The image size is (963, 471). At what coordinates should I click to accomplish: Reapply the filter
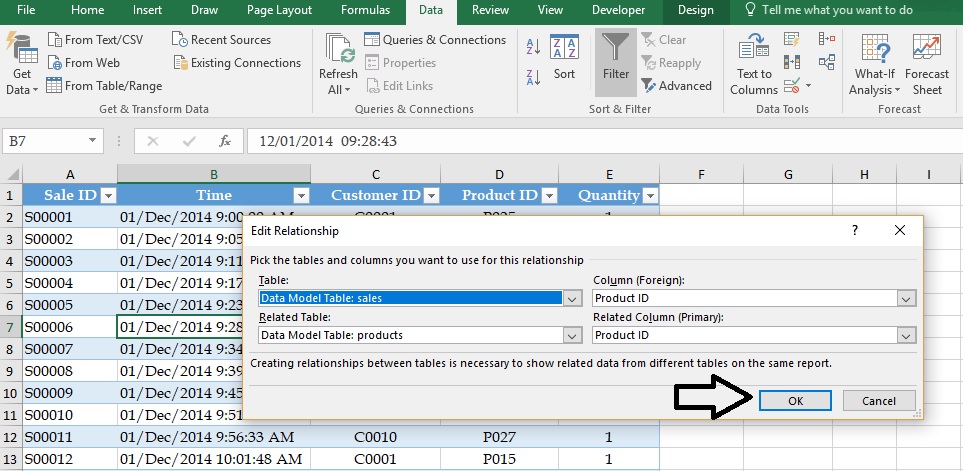[x=671, y=63]
